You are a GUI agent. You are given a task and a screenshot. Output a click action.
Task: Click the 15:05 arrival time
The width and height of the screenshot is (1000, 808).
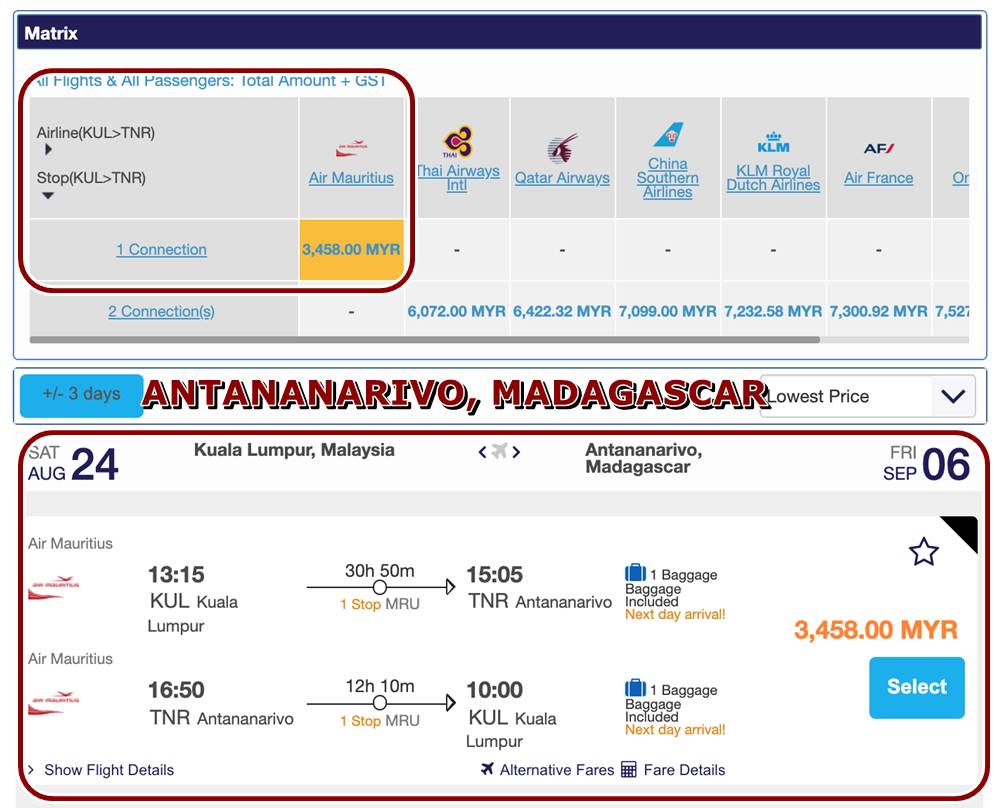(x=495, y=575)
